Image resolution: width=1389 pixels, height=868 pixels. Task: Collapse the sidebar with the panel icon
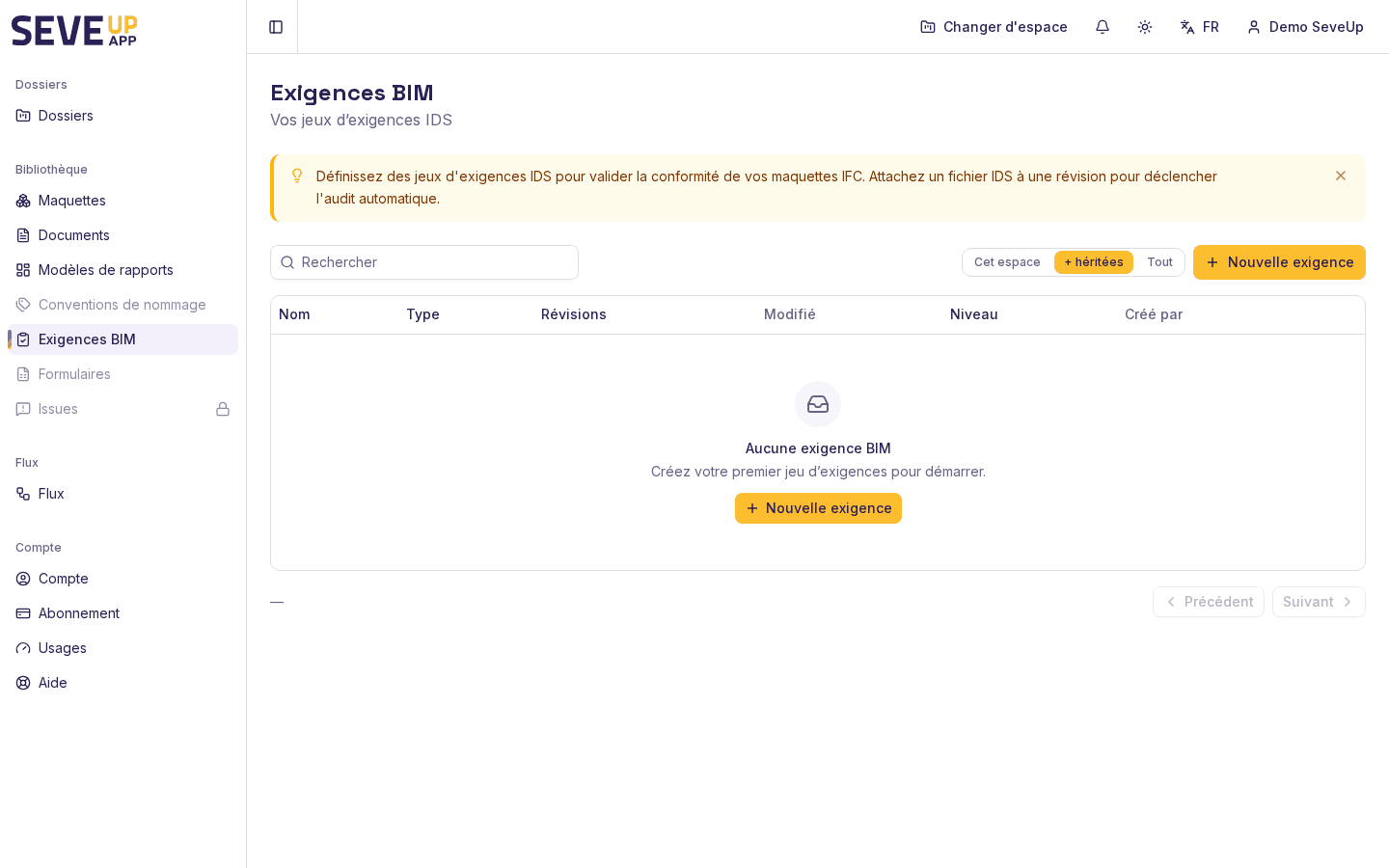coord(276,27)
